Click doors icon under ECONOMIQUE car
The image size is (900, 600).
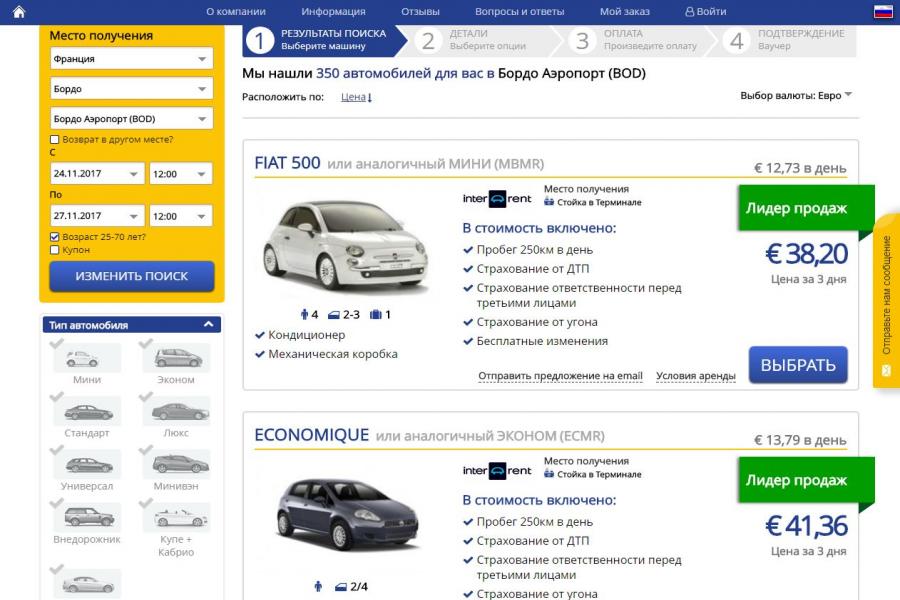[x=341, y=587]
